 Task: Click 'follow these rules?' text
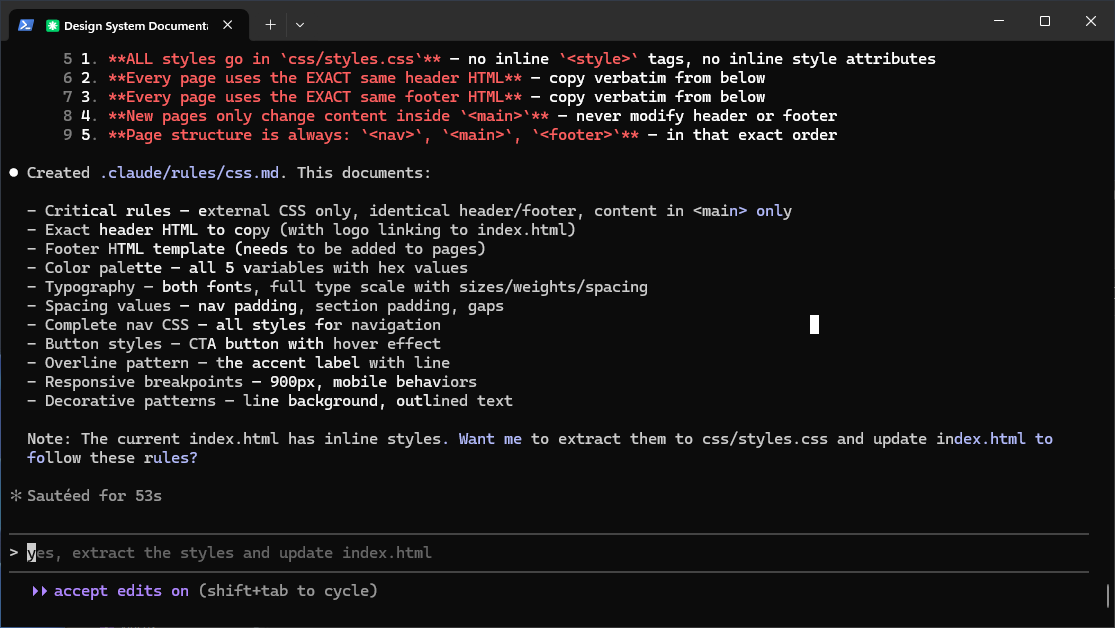112,458
